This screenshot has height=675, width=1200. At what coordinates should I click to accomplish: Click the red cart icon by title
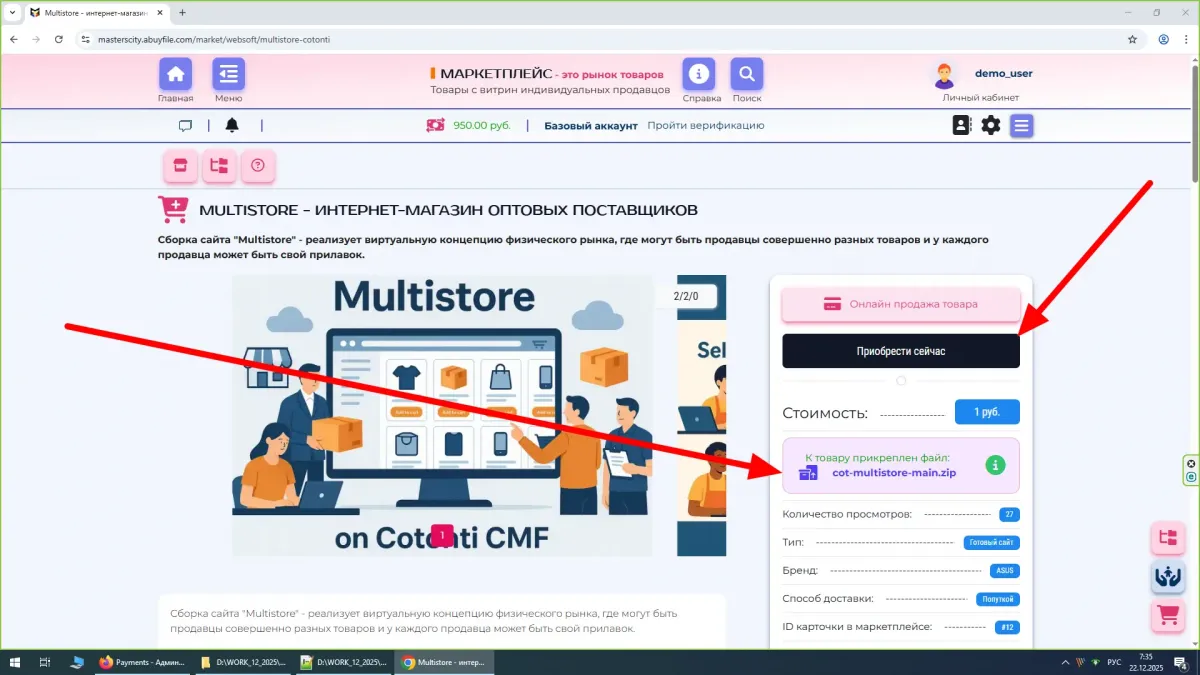click(x=173, y=210)
